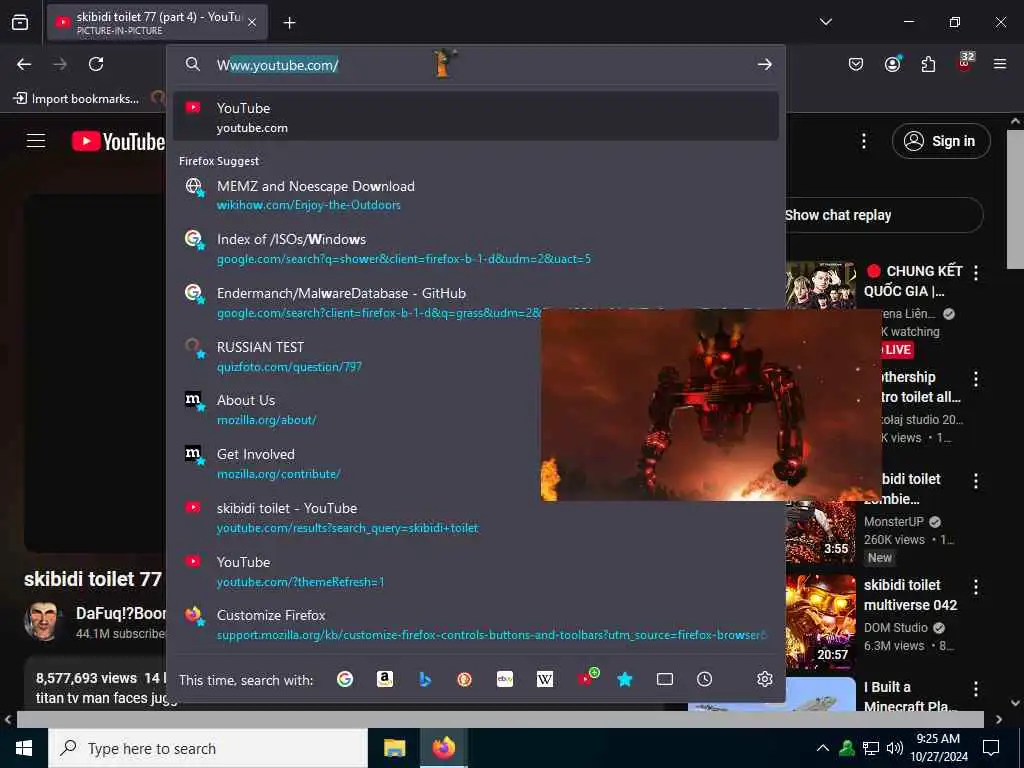Viewport: 1024px width, 768px height.
Task: Select MEMZ and Noescape Download suggestion
Action: (475, 195)
